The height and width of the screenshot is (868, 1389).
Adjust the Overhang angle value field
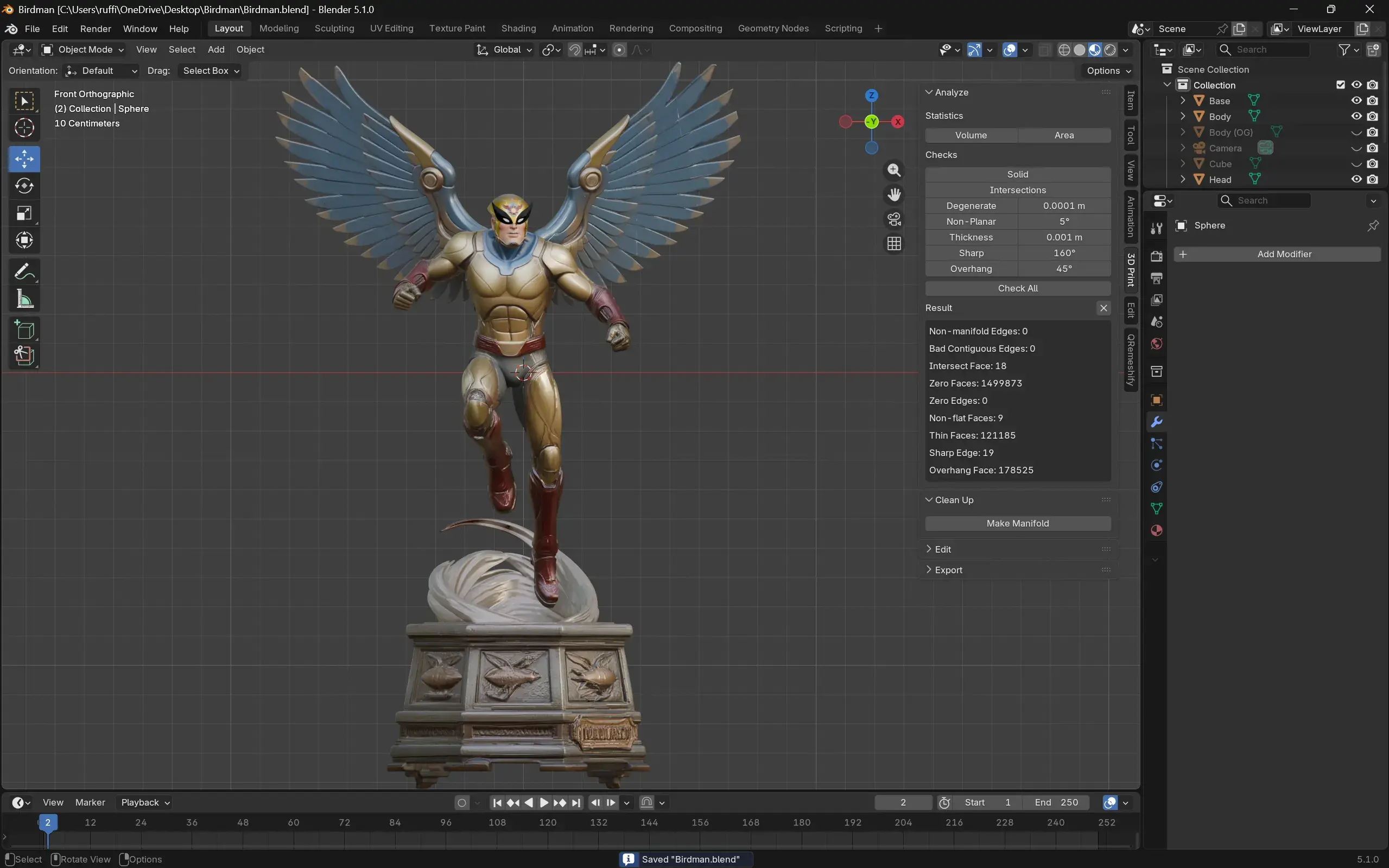1064,269
